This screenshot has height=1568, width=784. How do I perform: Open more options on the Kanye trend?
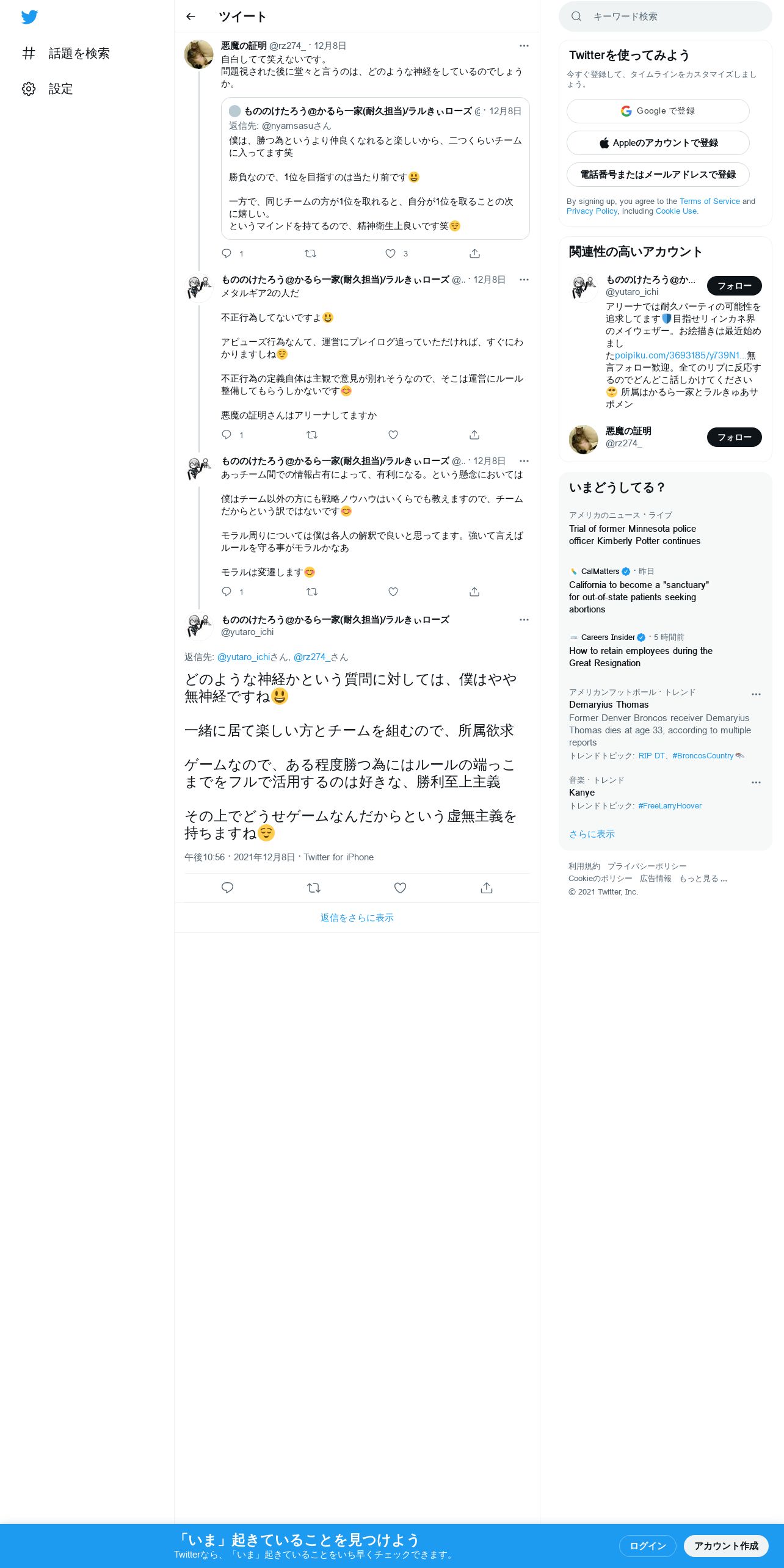click(756, 782)
